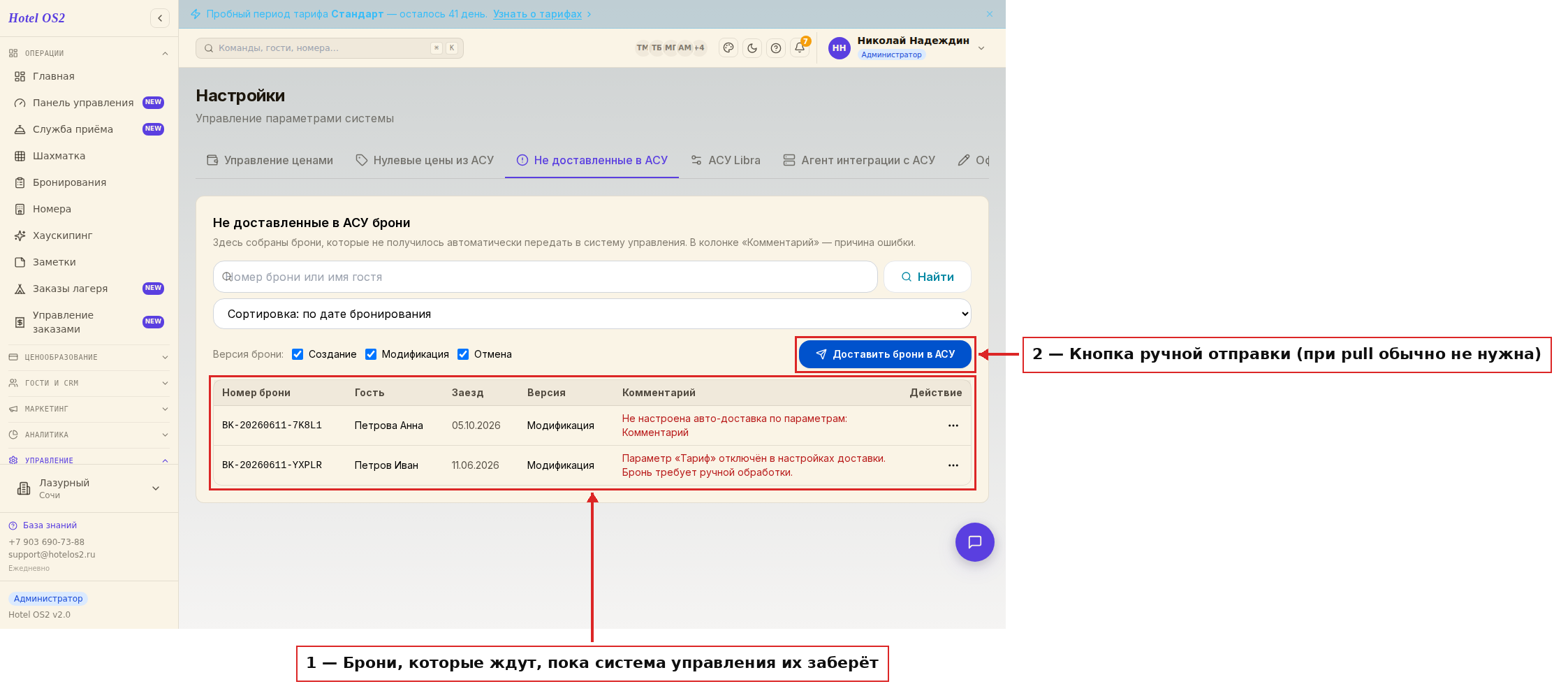The image size is (1568, 698).
Task: Select booking number BK-20260611-YXPLR
Action: pyautogui.click(x=272, y=465)
